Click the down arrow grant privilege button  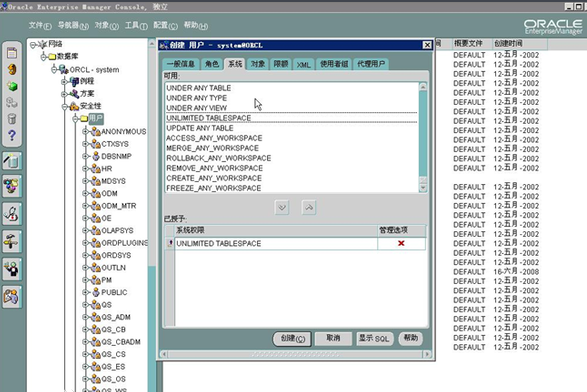coord(282,207)
